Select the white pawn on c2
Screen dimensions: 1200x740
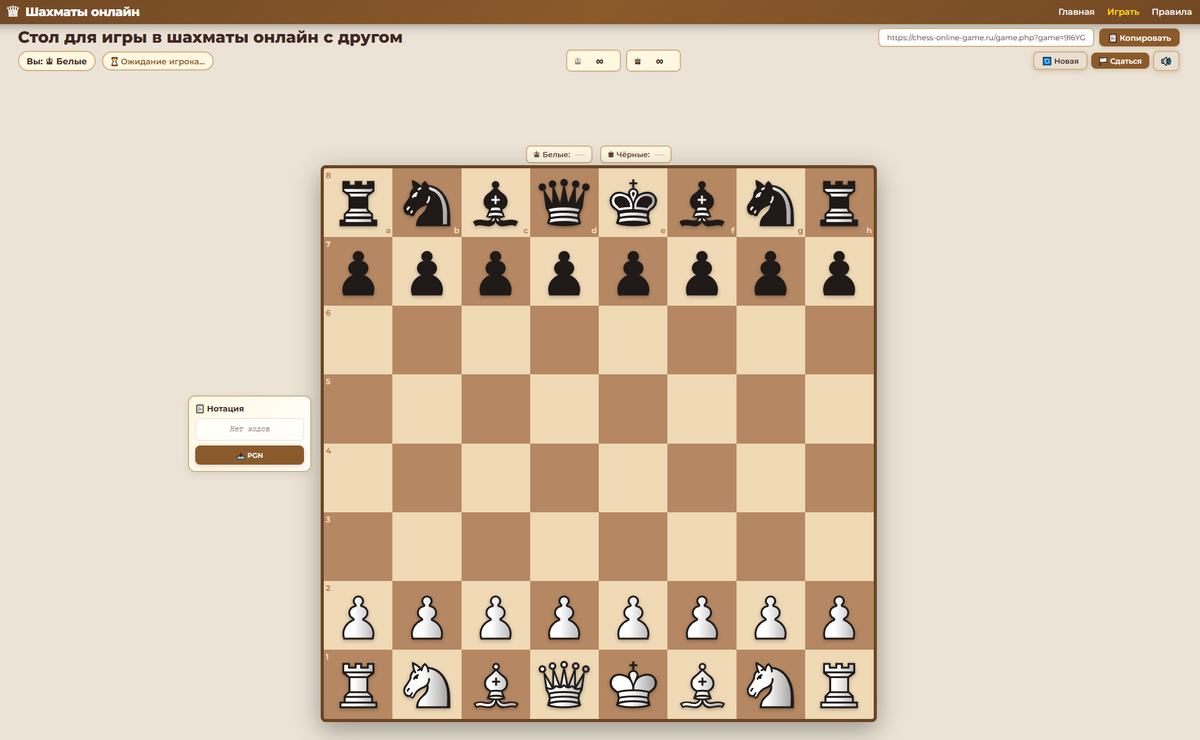click(496, 616)
